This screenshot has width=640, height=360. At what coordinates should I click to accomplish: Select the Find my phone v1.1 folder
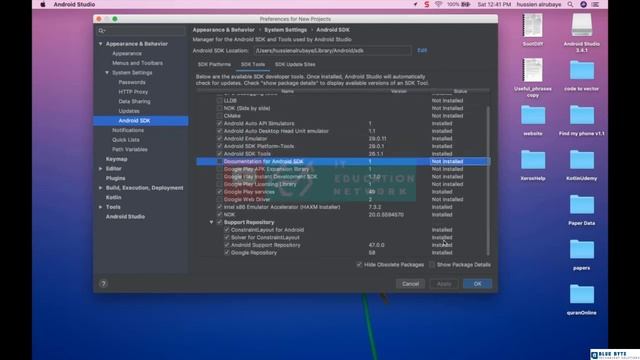pyautogui.click(x=582, y=120)
